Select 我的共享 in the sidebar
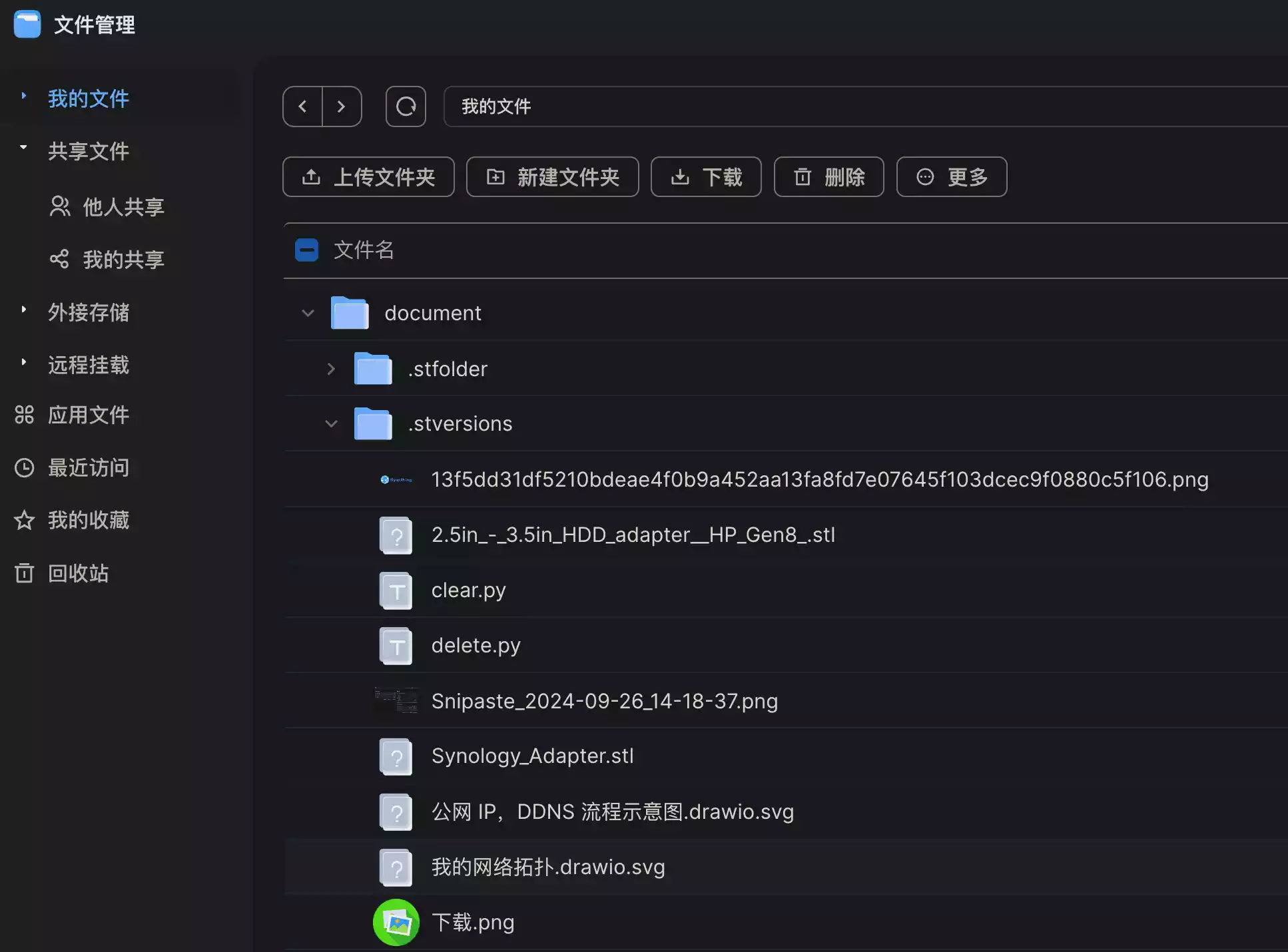This screenshot has width=1288, height=952. coord(123,259)
